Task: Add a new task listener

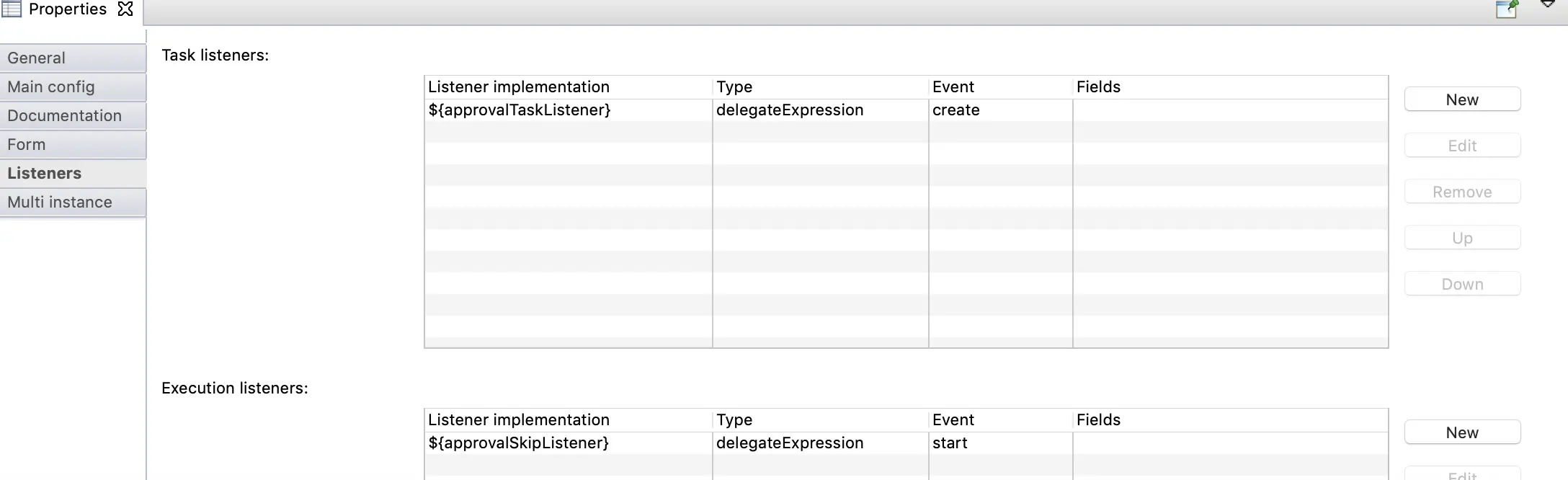Action: [1462, 99]
